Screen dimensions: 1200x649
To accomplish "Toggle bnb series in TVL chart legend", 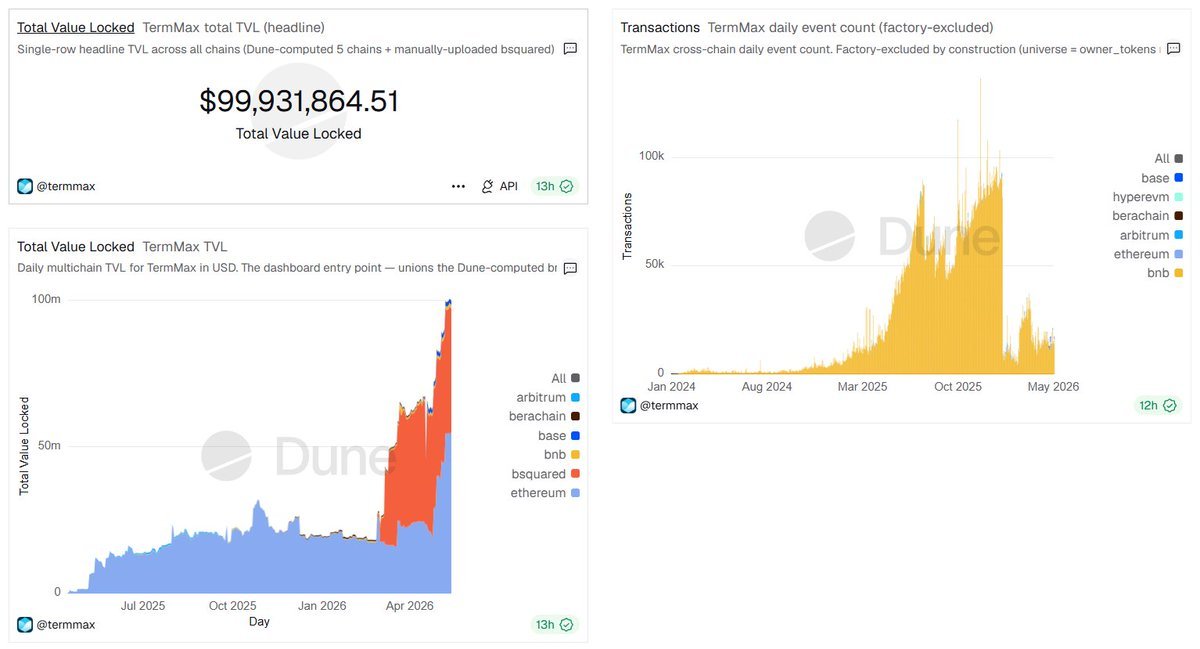I will (x=562, y=455).
